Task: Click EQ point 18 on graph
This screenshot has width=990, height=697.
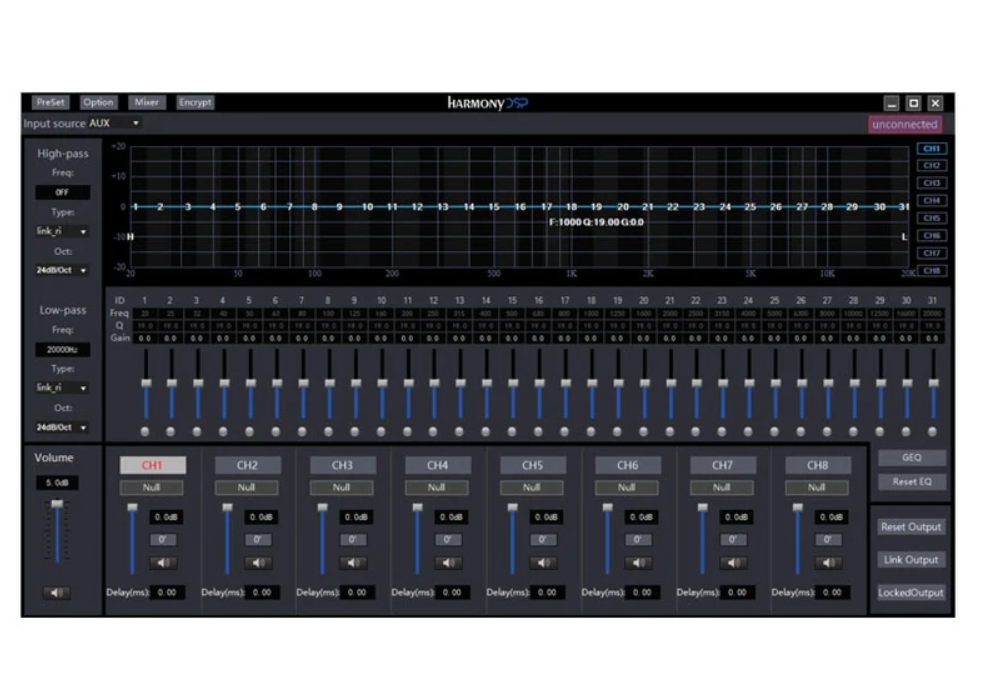Action: 571,207
